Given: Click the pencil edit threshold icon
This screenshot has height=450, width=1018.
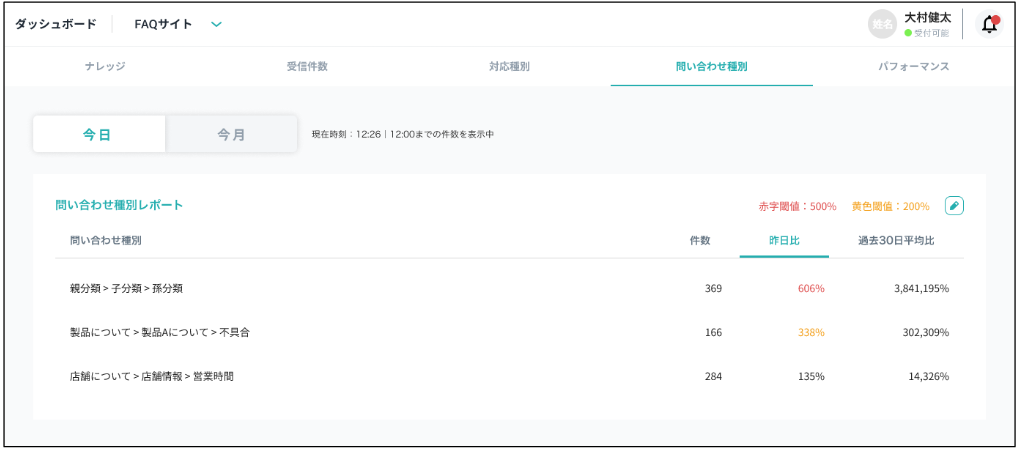Looking at the screenshot, I should (x=954, y=205).
